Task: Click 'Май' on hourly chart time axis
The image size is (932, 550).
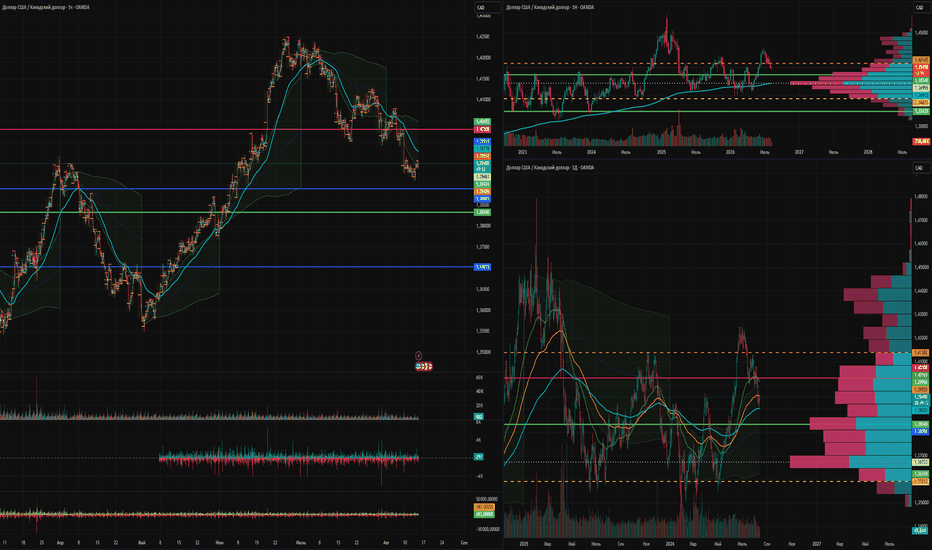Action: (141, 542)
